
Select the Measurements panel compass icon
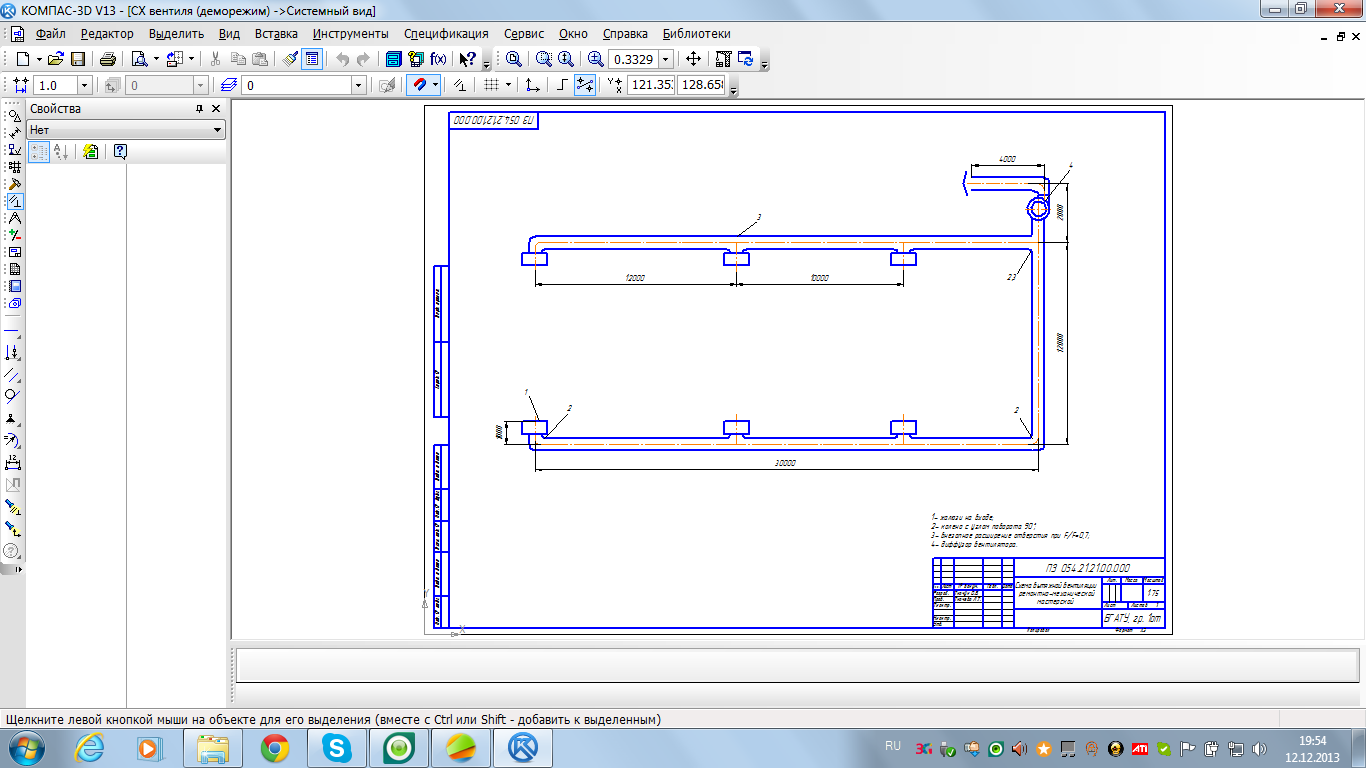(14, 218)
